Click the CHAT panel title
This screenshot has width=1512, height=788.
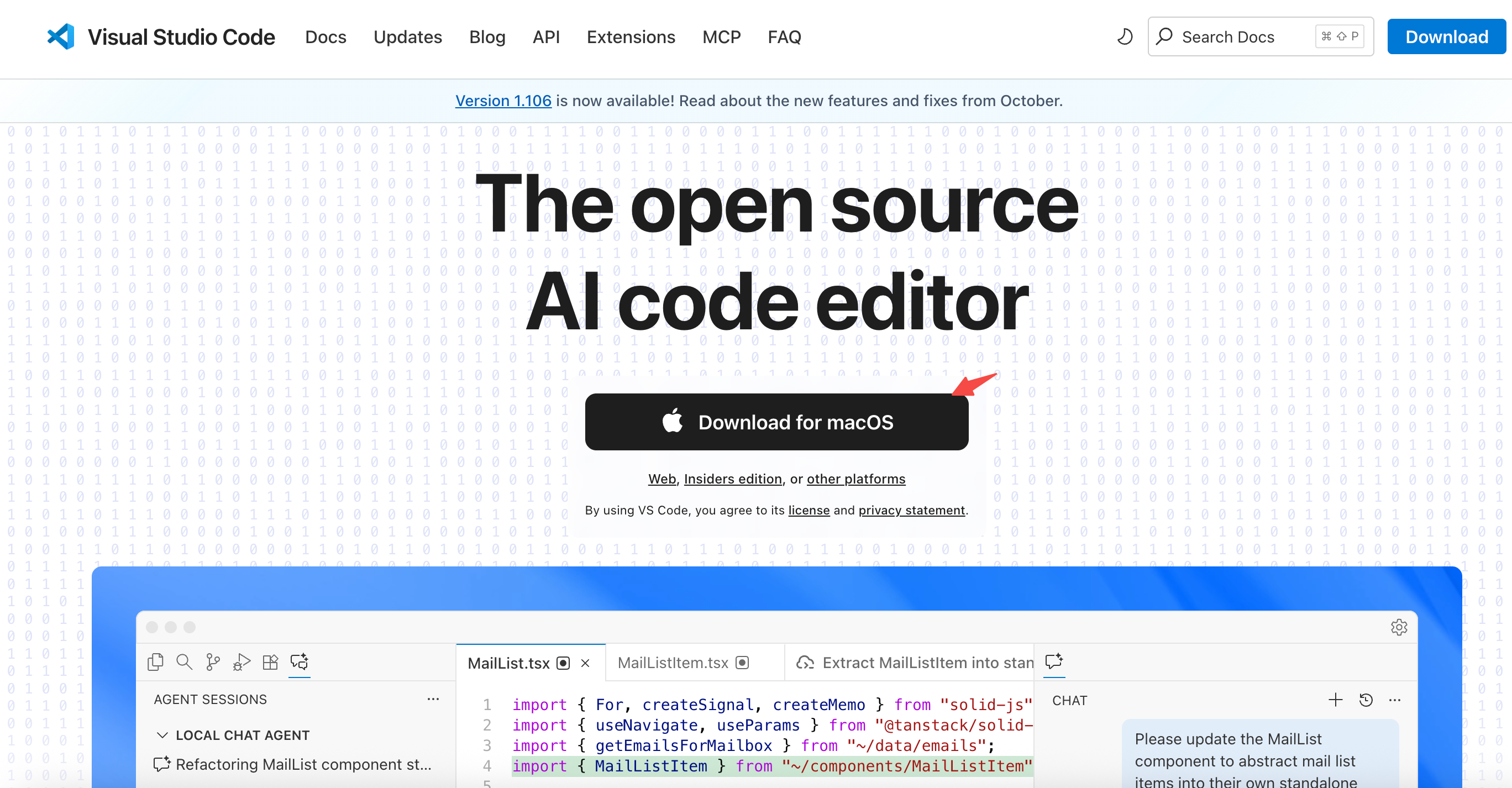[1069, 701]
